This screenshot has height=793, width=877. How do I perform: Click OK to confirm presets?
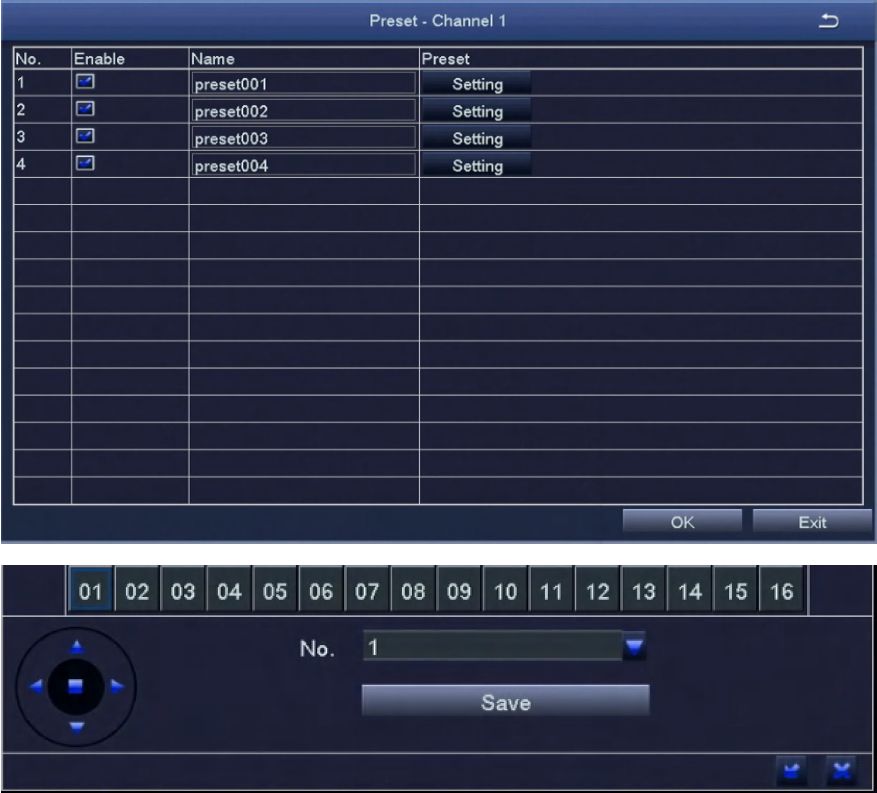pyautogui.click(x=682, y=521)
